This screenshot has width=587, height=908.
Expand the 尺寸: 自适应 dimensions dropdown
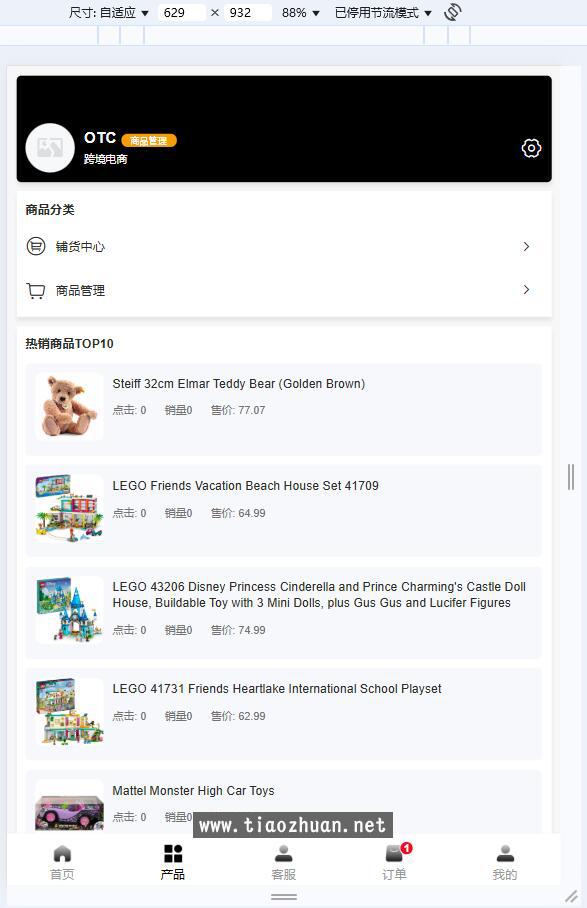tap(108, 13)
